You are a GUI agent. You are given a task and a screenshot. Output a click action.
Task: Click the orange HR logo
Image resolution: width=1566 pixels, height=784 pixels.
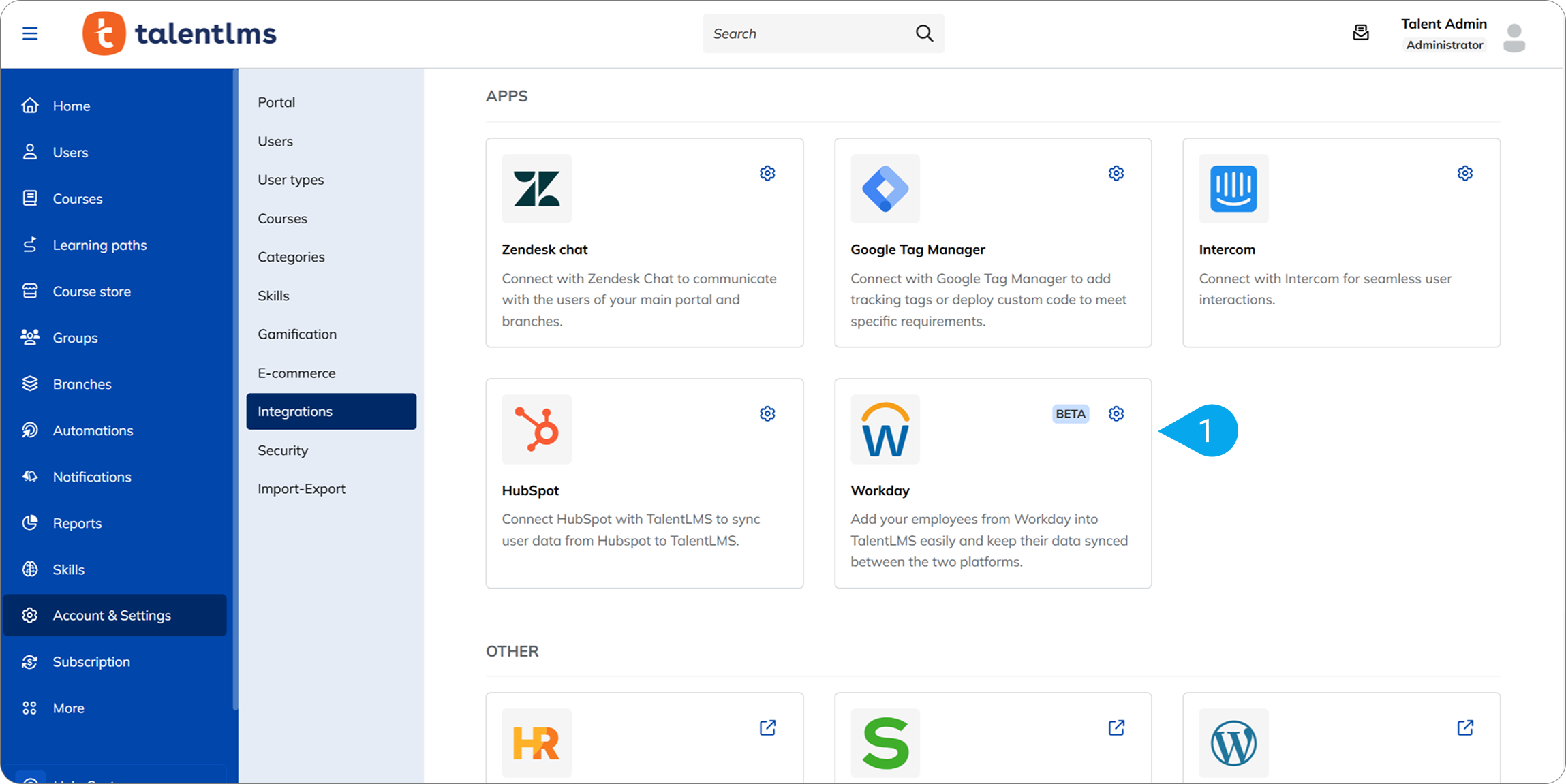[x=536, y=743]
